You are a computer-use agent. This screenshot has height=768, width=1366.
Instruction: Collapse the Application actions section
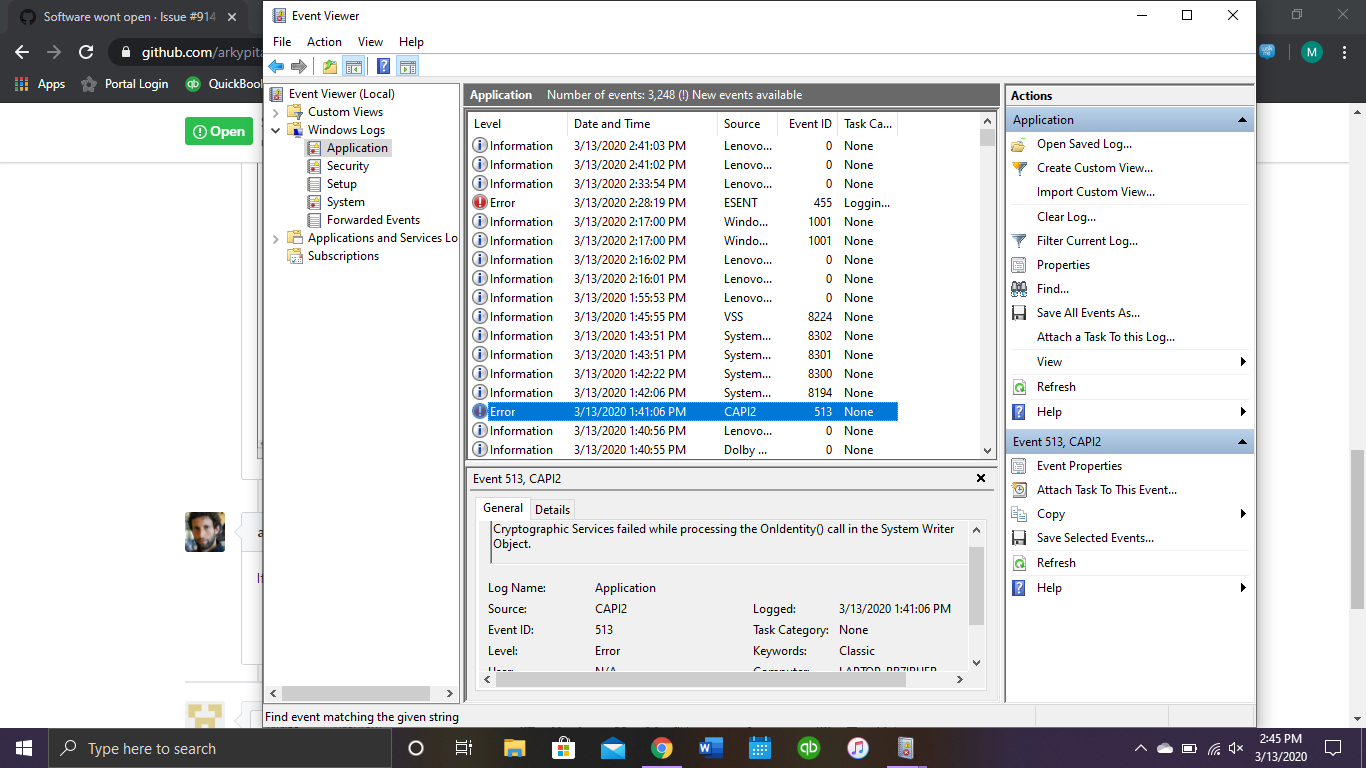point(1242,120)
